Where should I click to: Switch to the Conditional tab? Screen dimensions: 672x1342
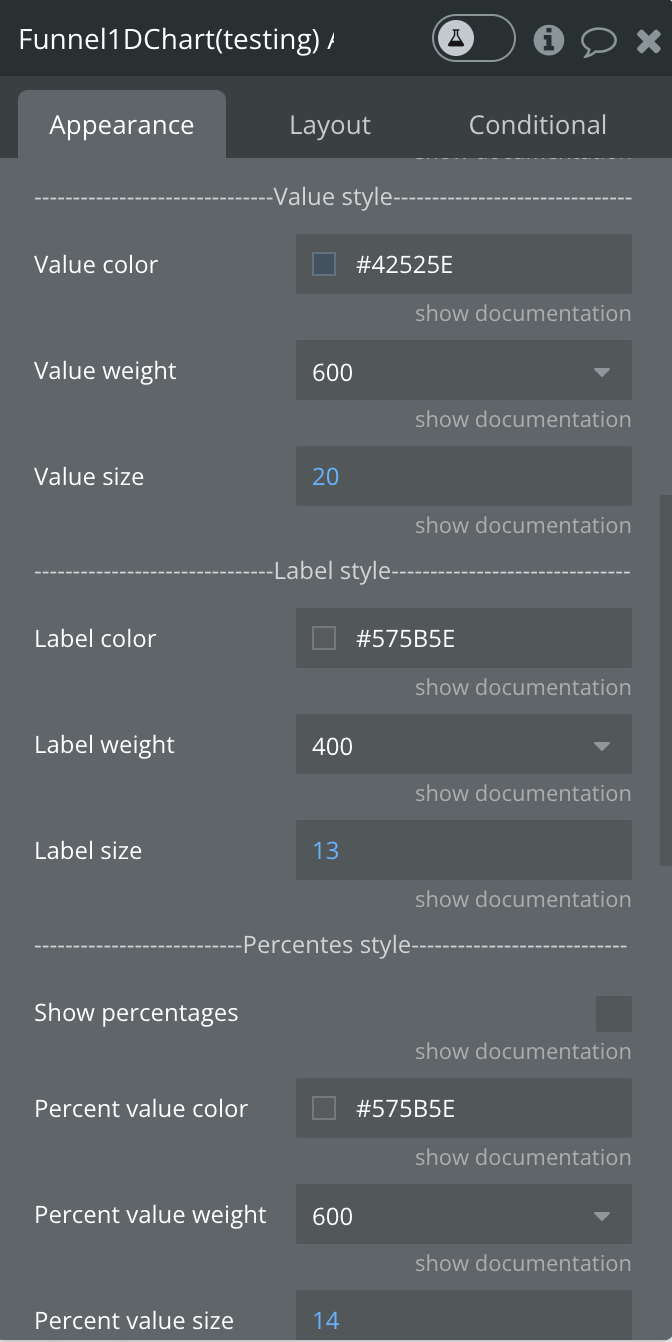point(538,125)
